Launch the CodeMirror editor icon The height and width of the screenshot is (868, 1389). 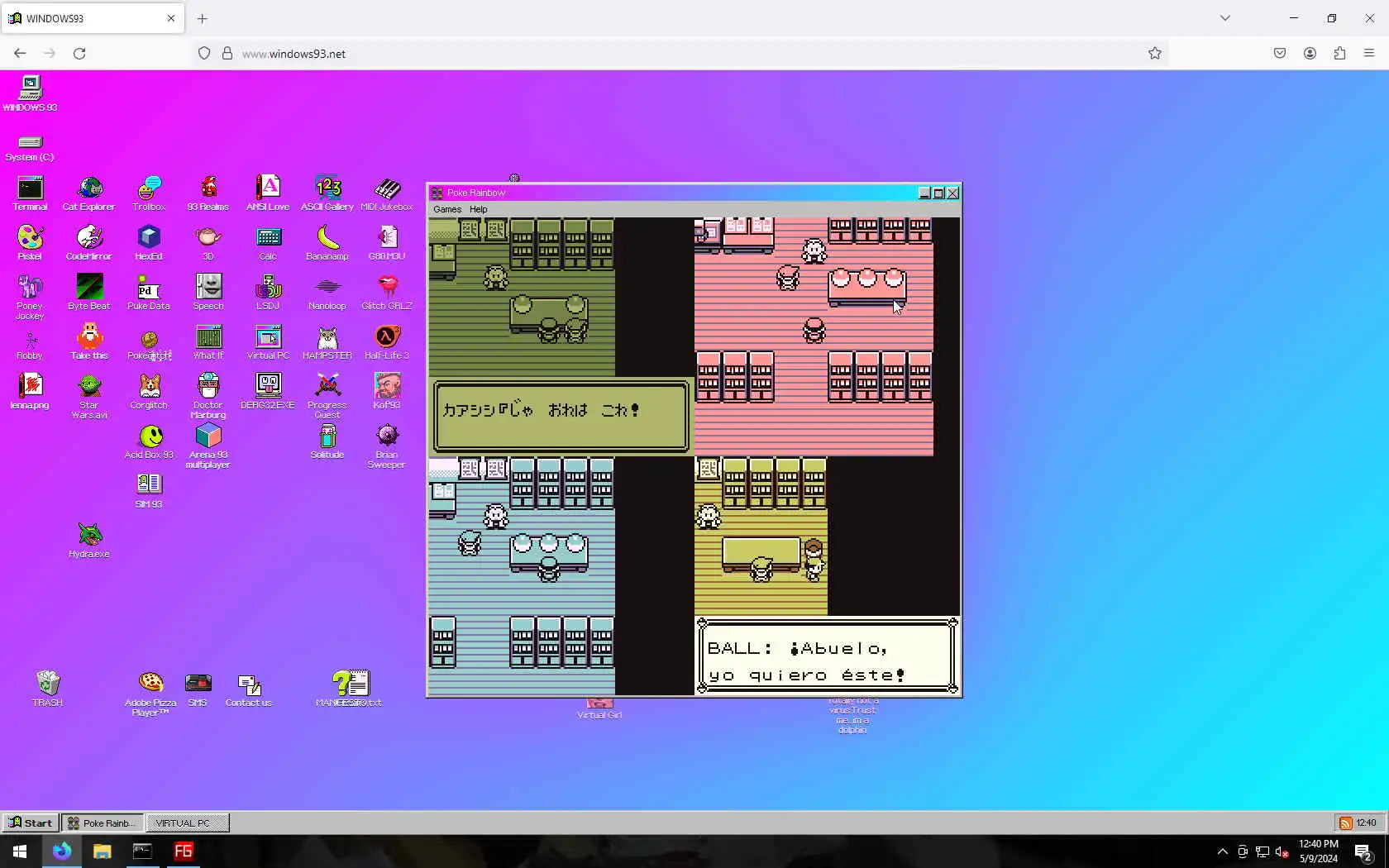tap(89, 243)
